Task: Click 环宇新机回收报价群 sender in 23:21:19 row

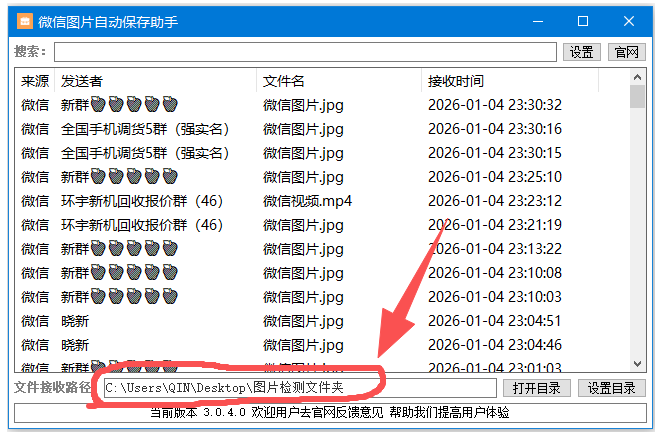Action: tap(142, 225)
